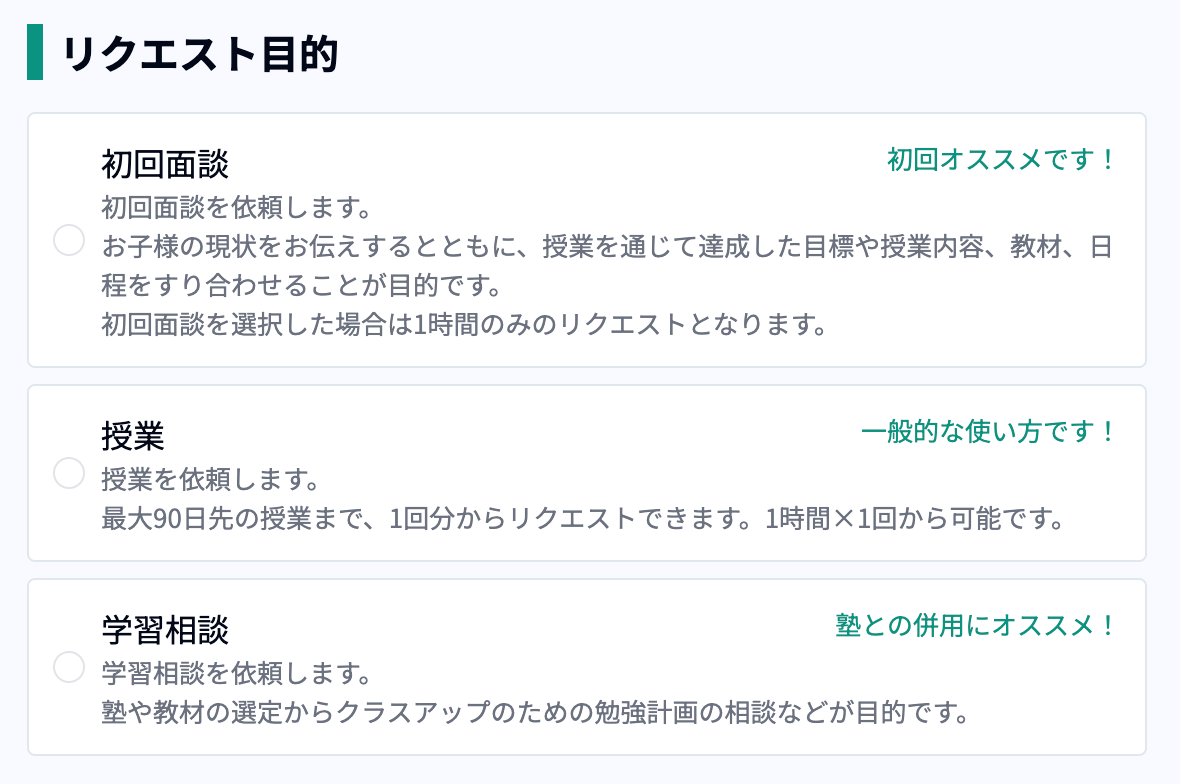
Task: Click the 授業 option title
Action: [133, 436]
